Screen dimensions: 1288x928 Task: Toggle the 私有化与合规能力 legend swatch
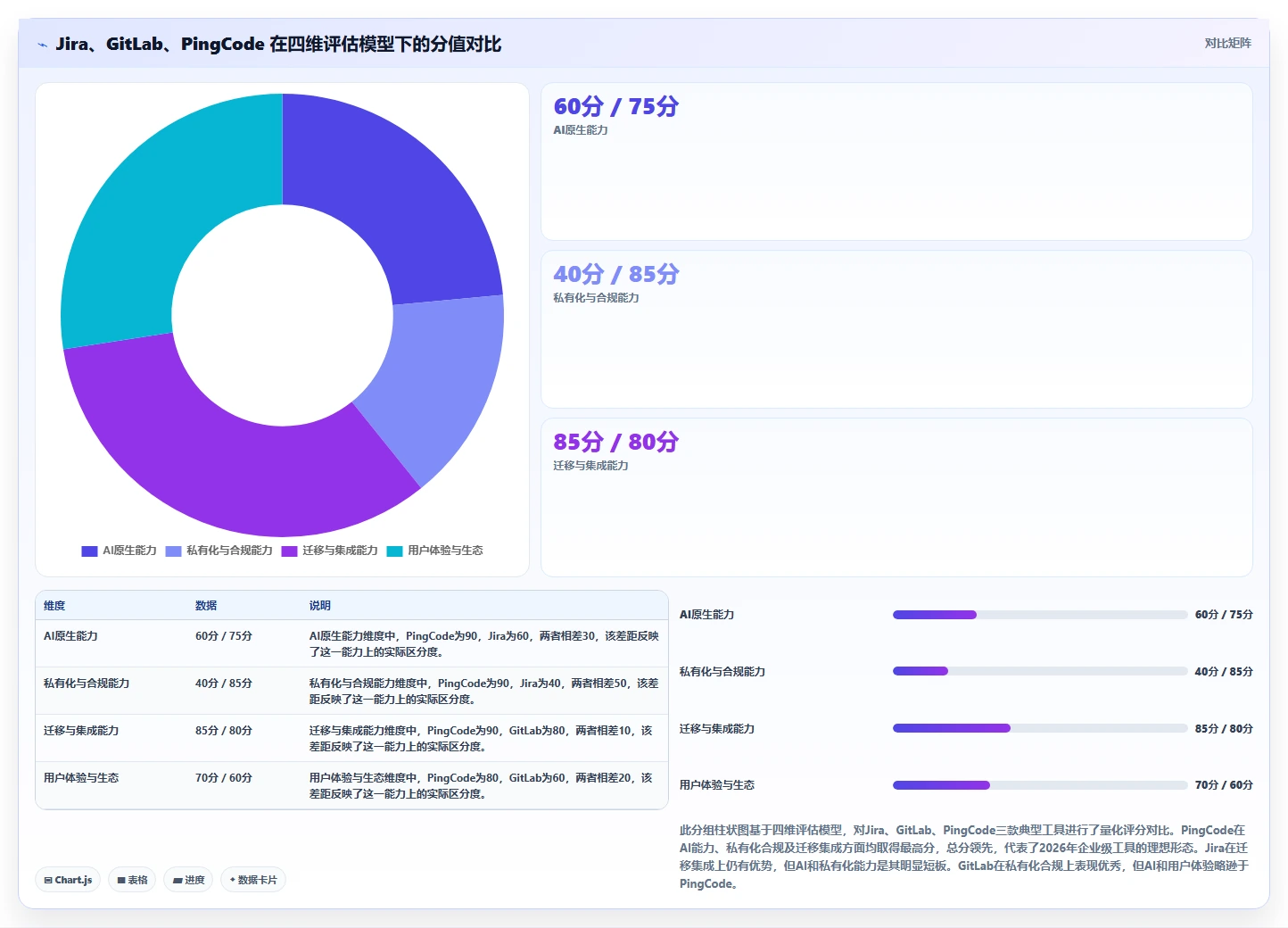tap(173, 551)
